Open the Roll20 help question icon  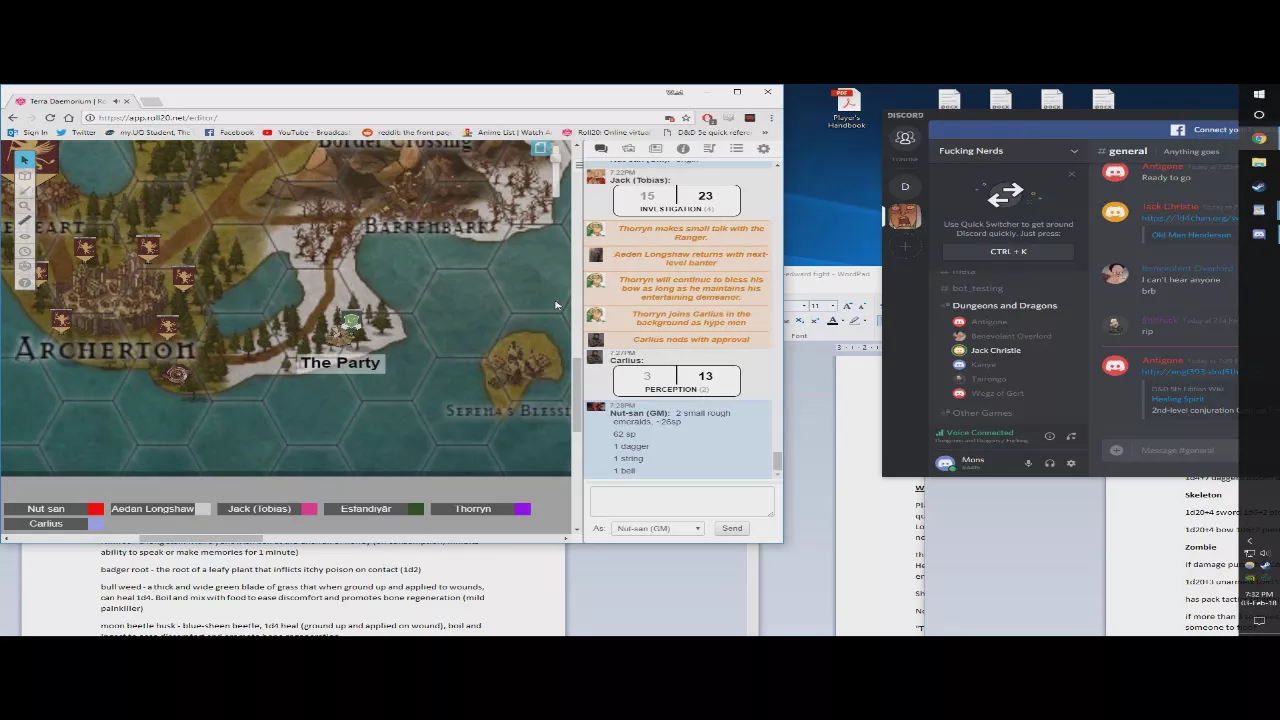point(25,282)
